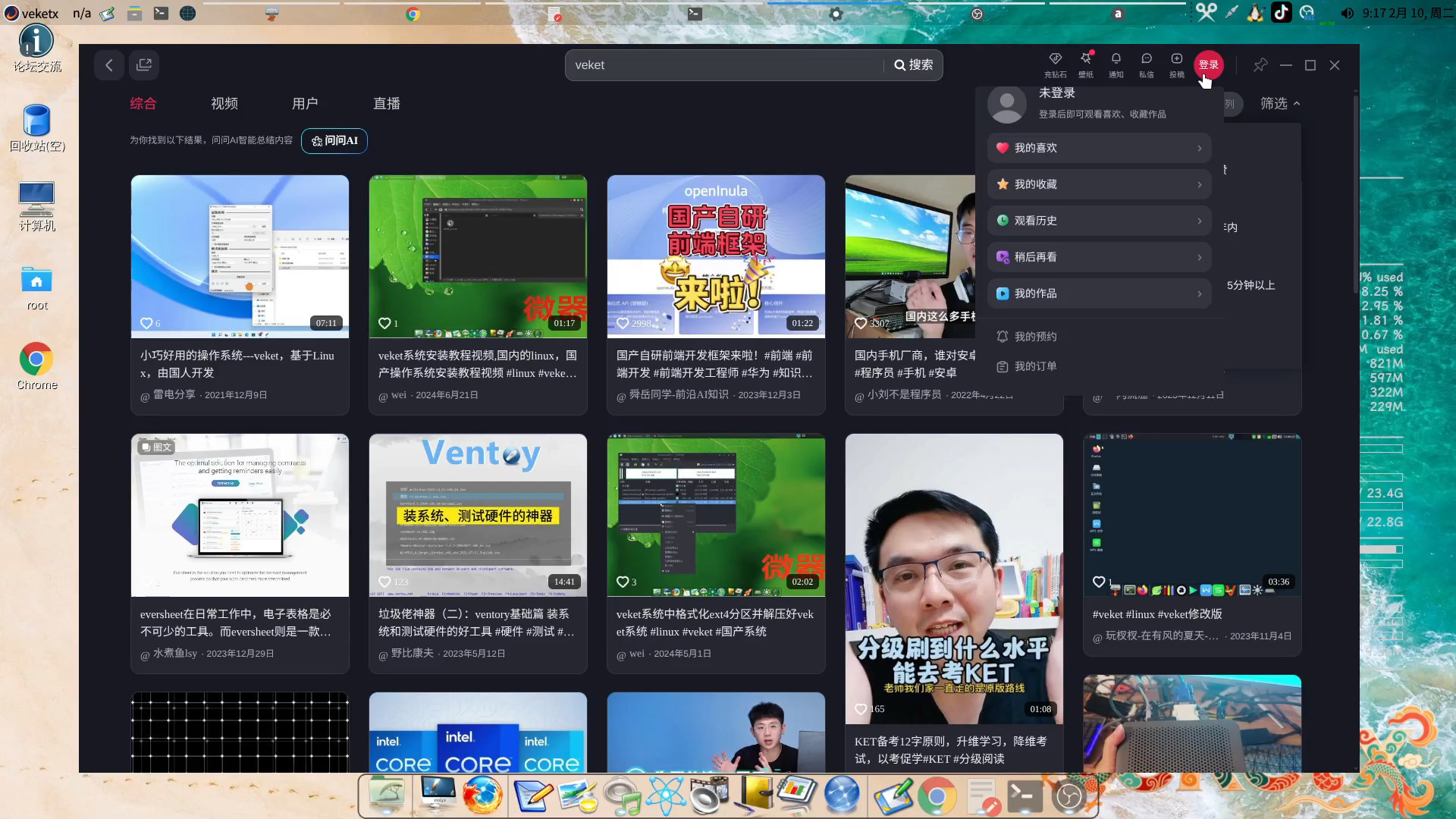Open author link 野比康夫

coord(413,653)
